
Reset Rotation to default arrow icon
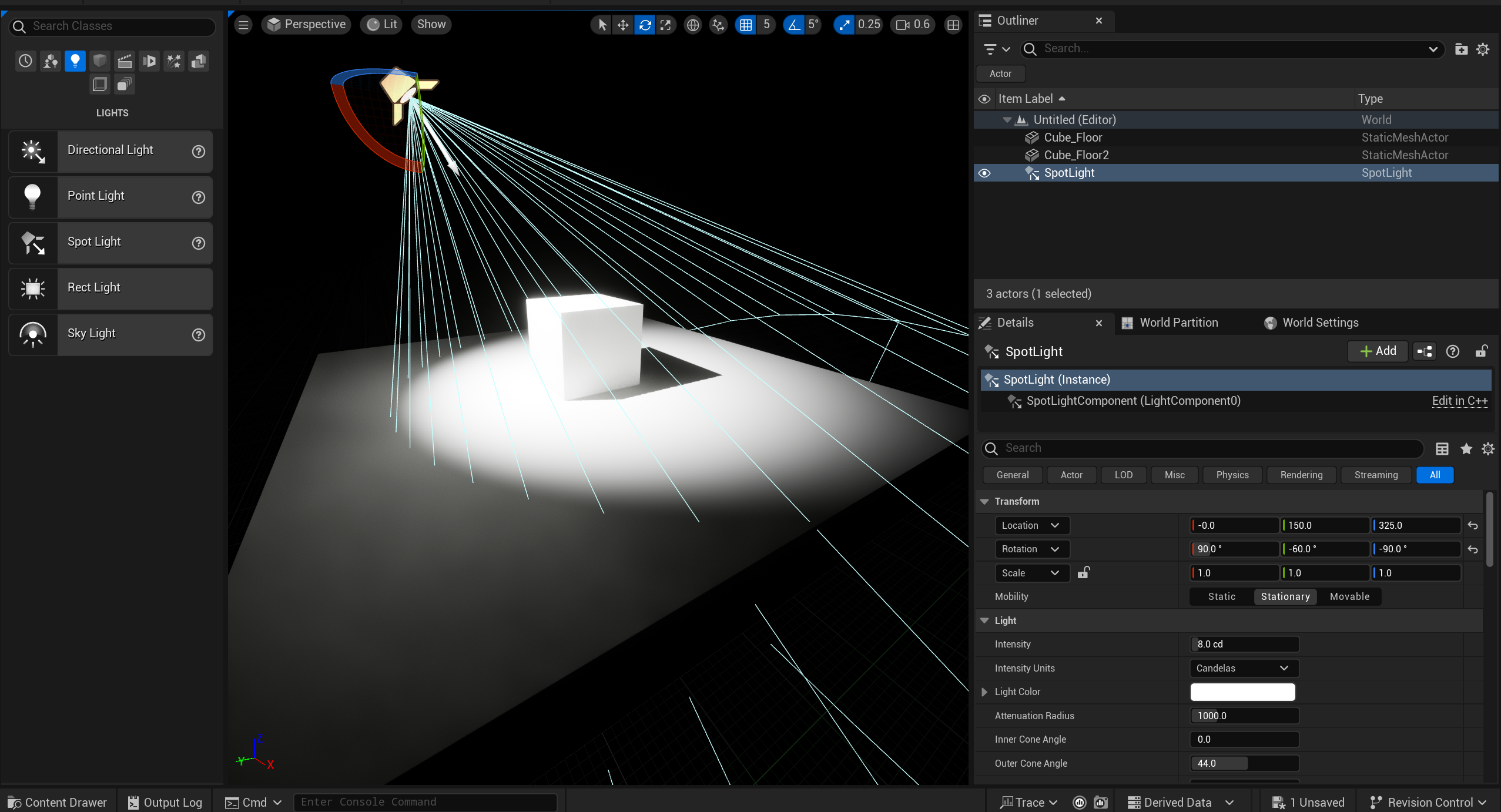[x=1472, y=549]
